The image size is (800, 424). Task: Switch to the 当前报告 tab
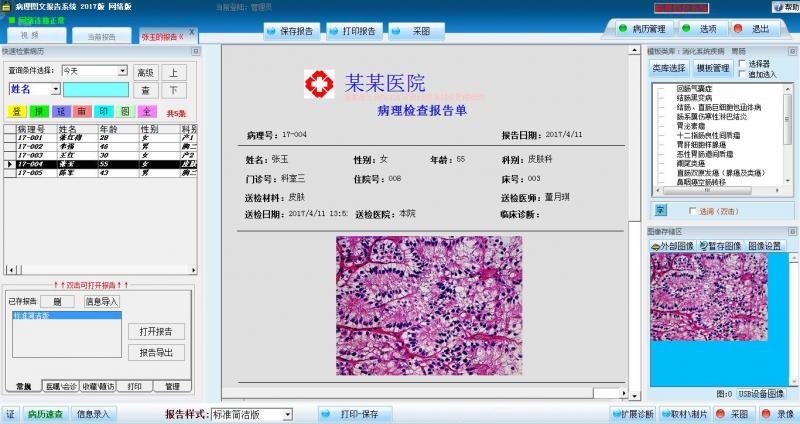pos(101,36)
